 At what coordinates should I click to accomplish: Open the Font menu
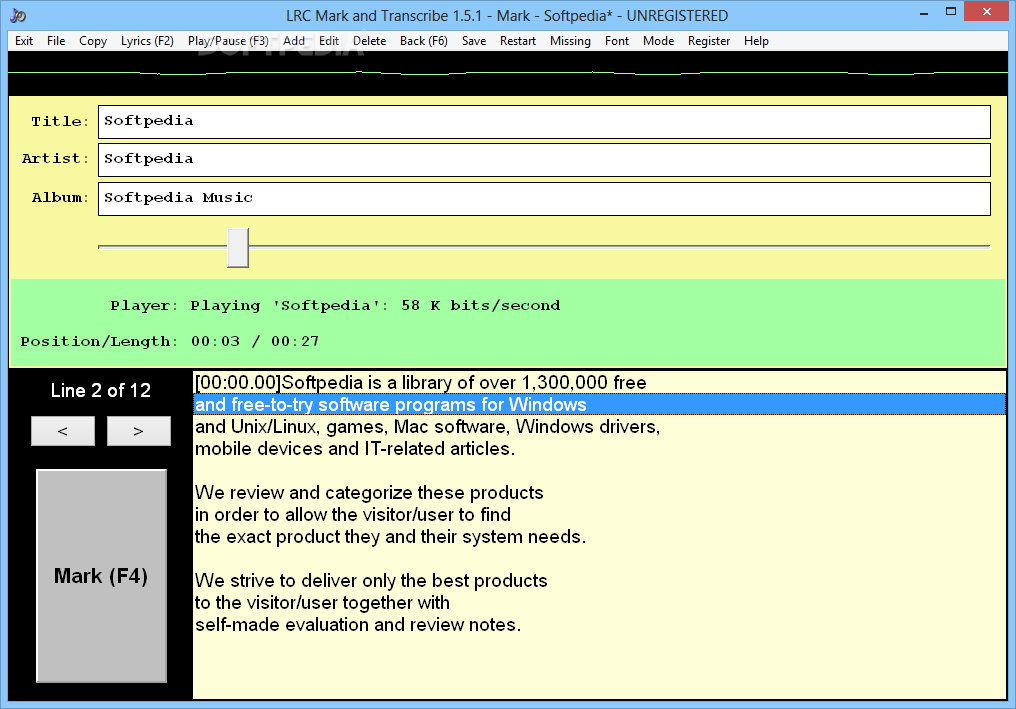click(617, 41)
